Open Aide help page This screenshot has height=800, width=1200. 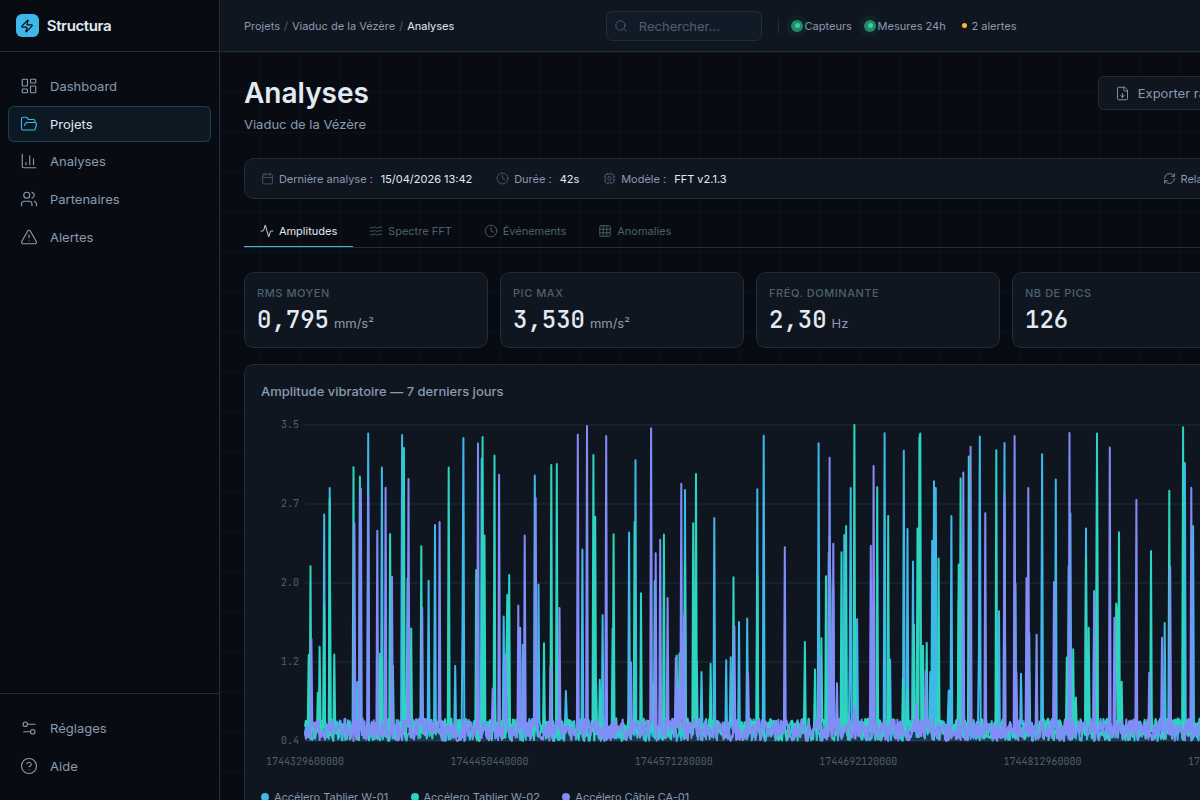[109, 767]
